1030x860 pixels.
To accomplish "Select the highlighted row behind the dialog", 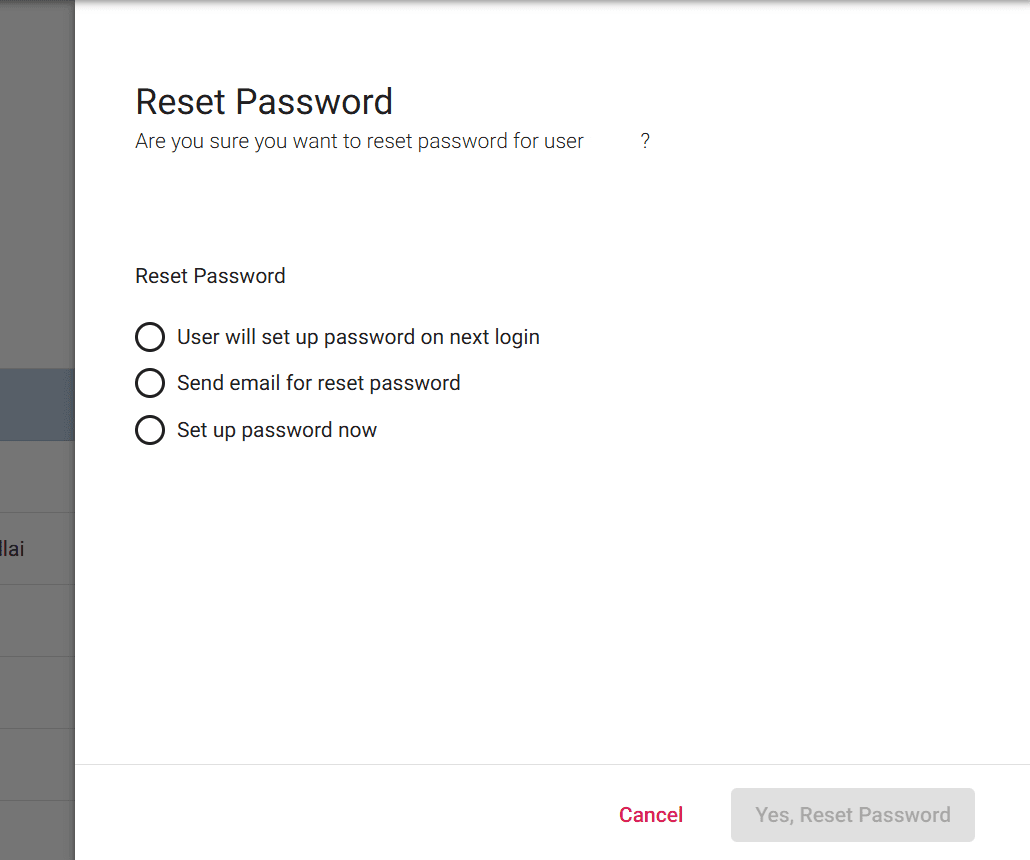I will click(x=37, y=404).
